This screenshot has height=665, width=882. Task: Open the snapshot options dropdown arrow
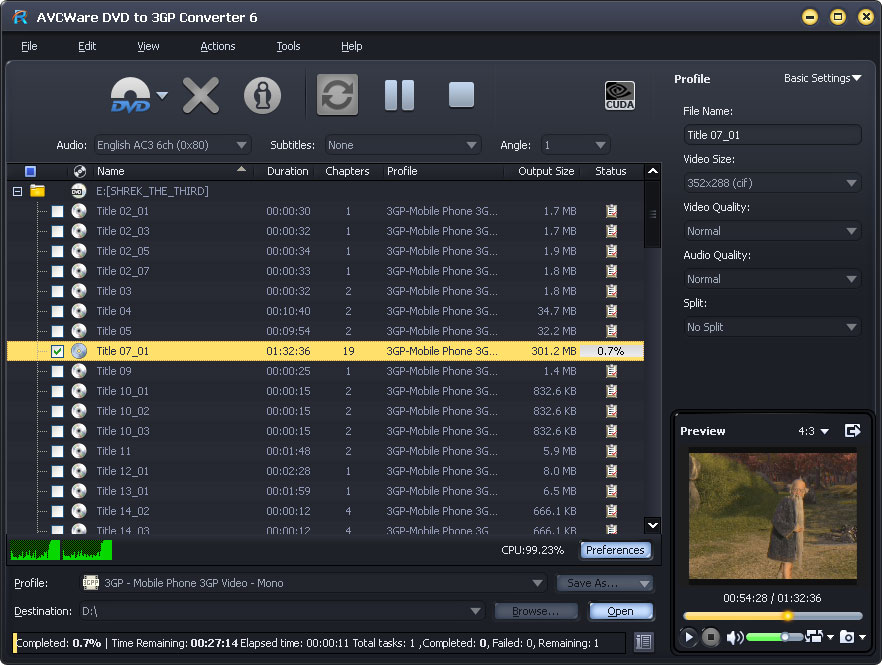tap(862, 637)
